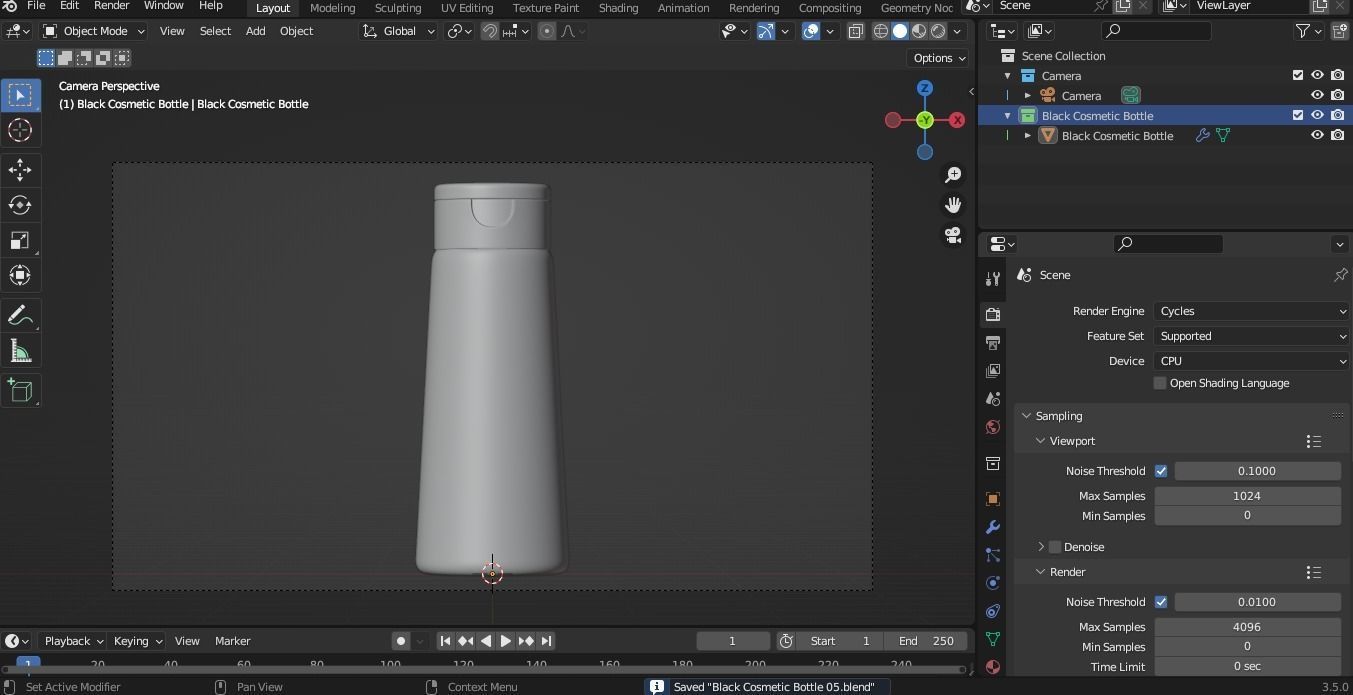Switch to wireframe viewport shading
The width and height of the screenshot is (1353, 695).
pos(881,31)
